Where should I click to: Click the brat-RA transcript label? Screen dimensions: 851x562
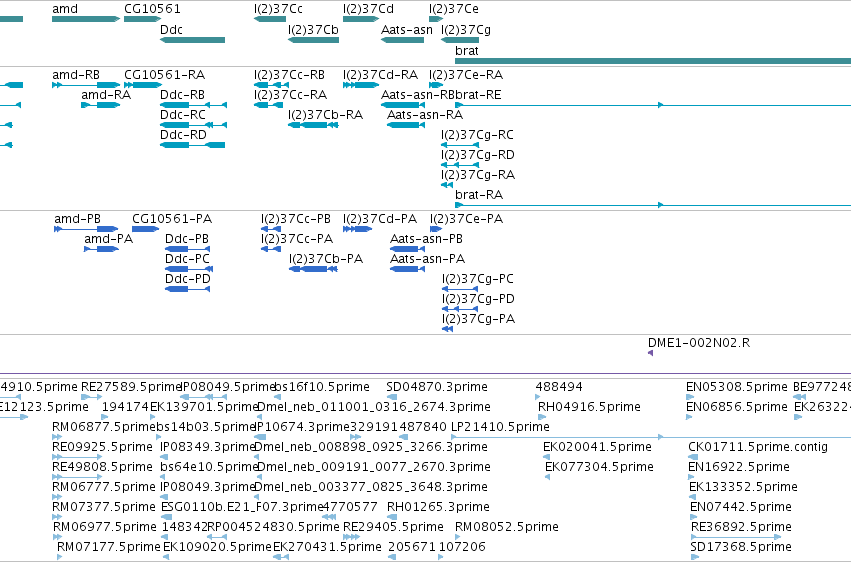479,195
